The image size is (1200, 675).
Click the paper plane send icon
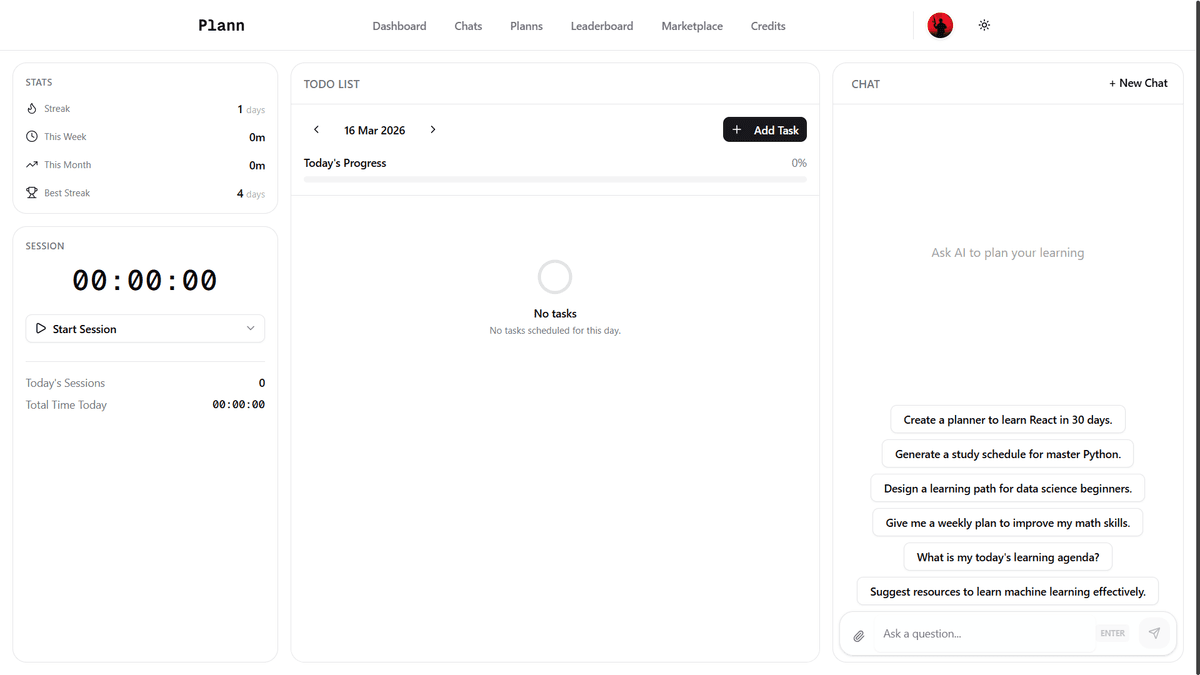click(1154, 633)
